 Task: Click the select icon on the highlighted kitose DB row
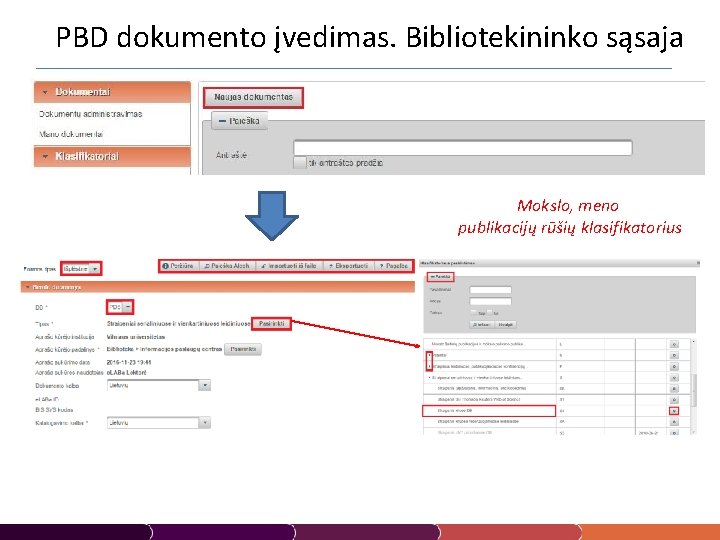tap(674, 411)
